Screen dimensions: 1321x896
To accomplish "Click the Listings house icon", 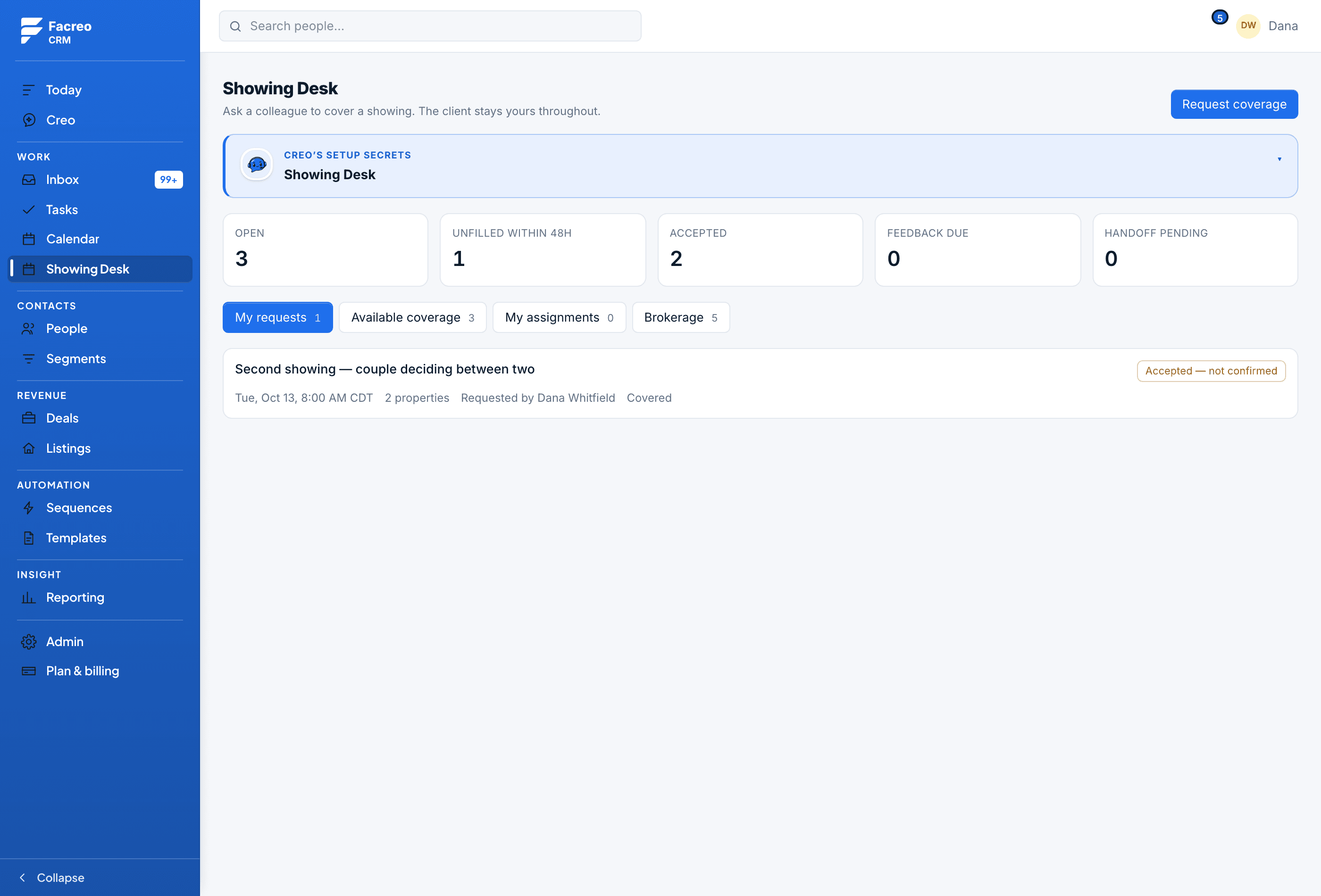I will (28, 449).
